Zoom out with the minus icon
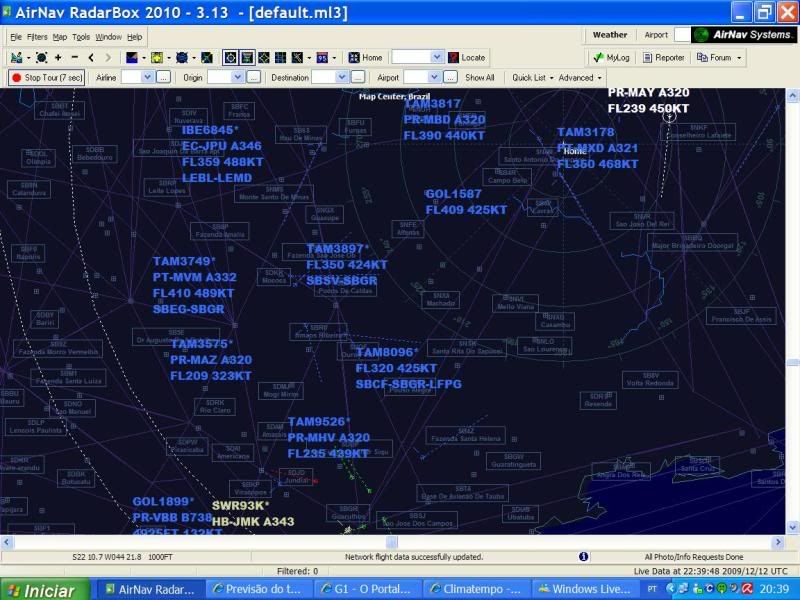The height and width of the screenshot is (600, 800). click(x=75, y=58)
